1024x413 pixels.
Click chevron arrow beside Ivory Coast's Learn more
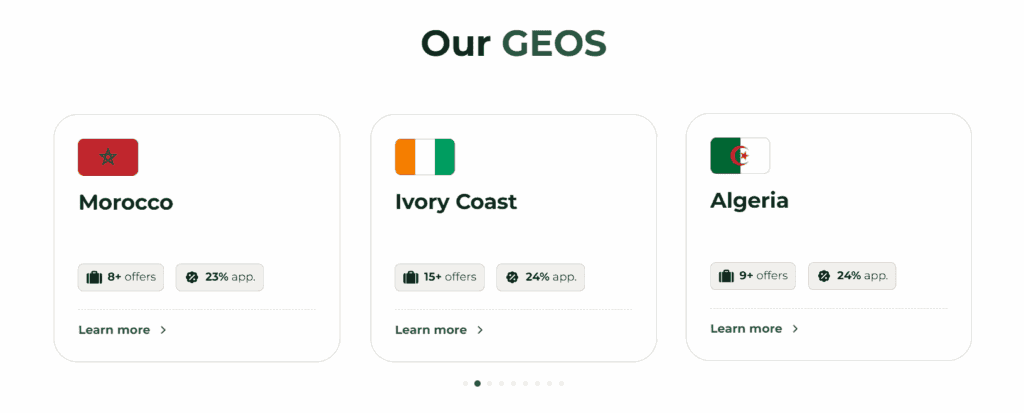pos(480,330)
